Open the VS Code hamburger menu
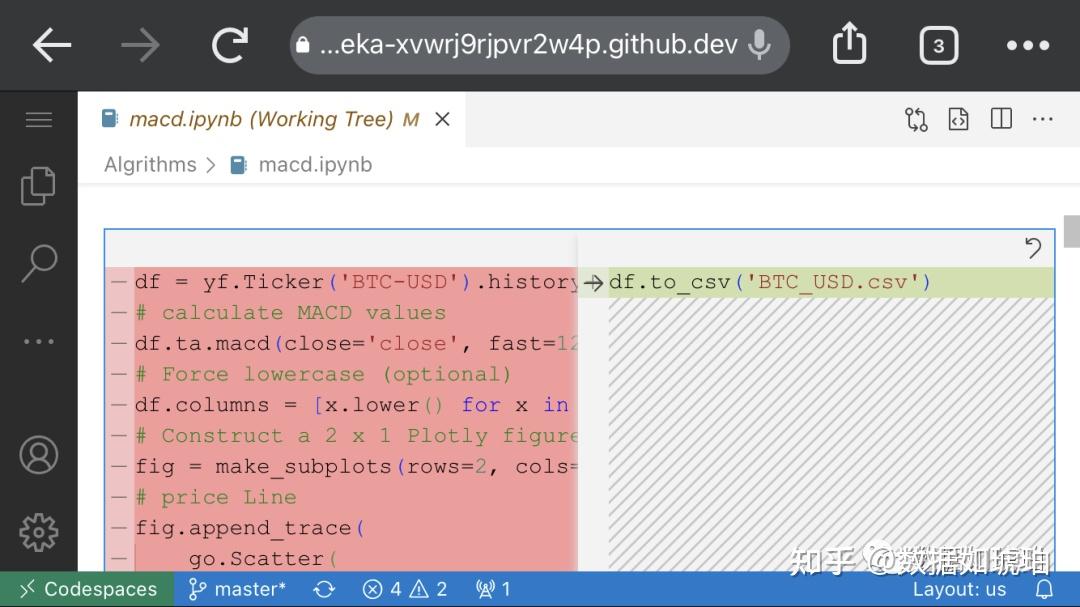Viewport: 1080px width, 607px height. 39,120
